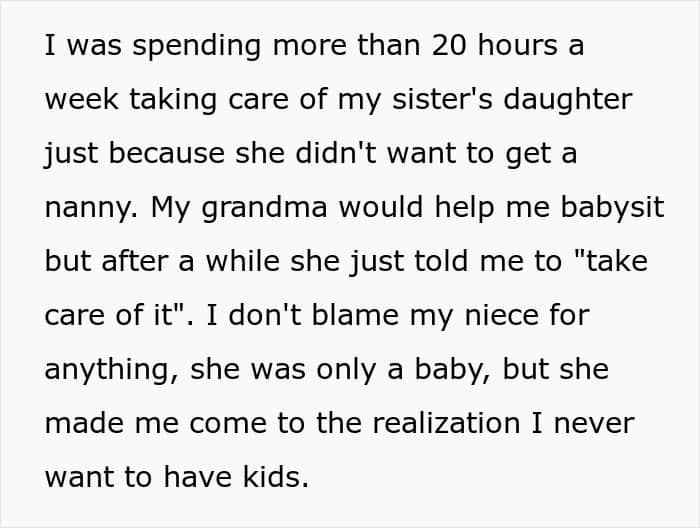Click the word "daughter" ending the second line
The width and height of the screenshot is (700, 528).
pos(567,101)
